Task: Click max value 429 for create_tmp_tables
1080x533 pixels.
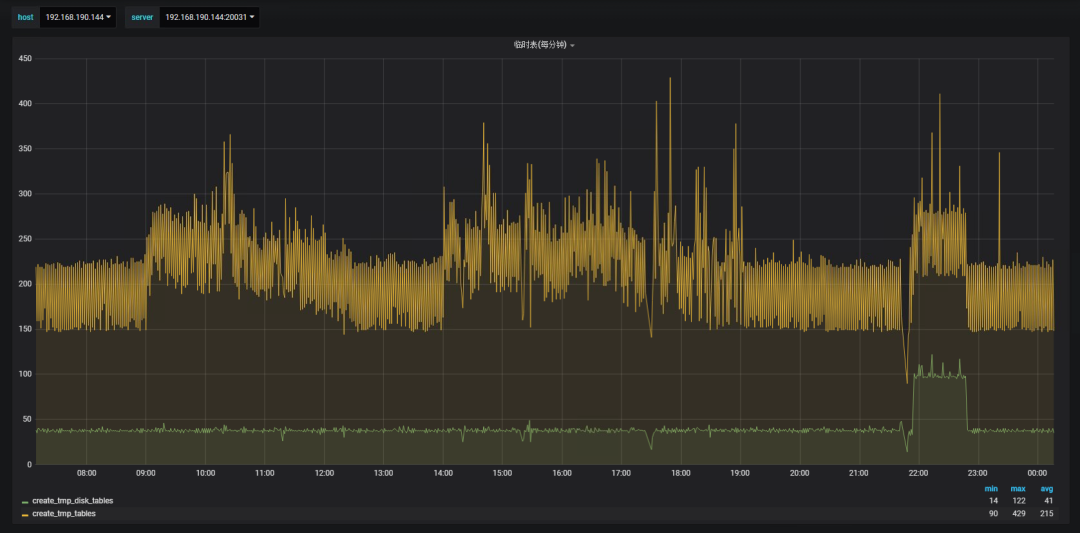Action: tap(1018, 513)
